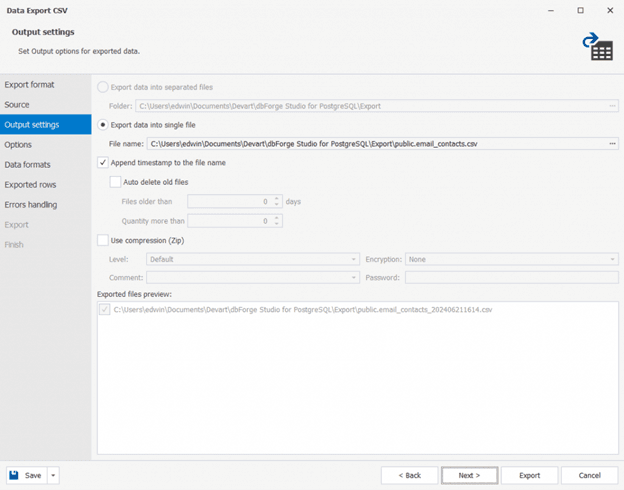Enable Auto delete old files
This screenshot has height=490, width=624.
[x=115, y=182]
